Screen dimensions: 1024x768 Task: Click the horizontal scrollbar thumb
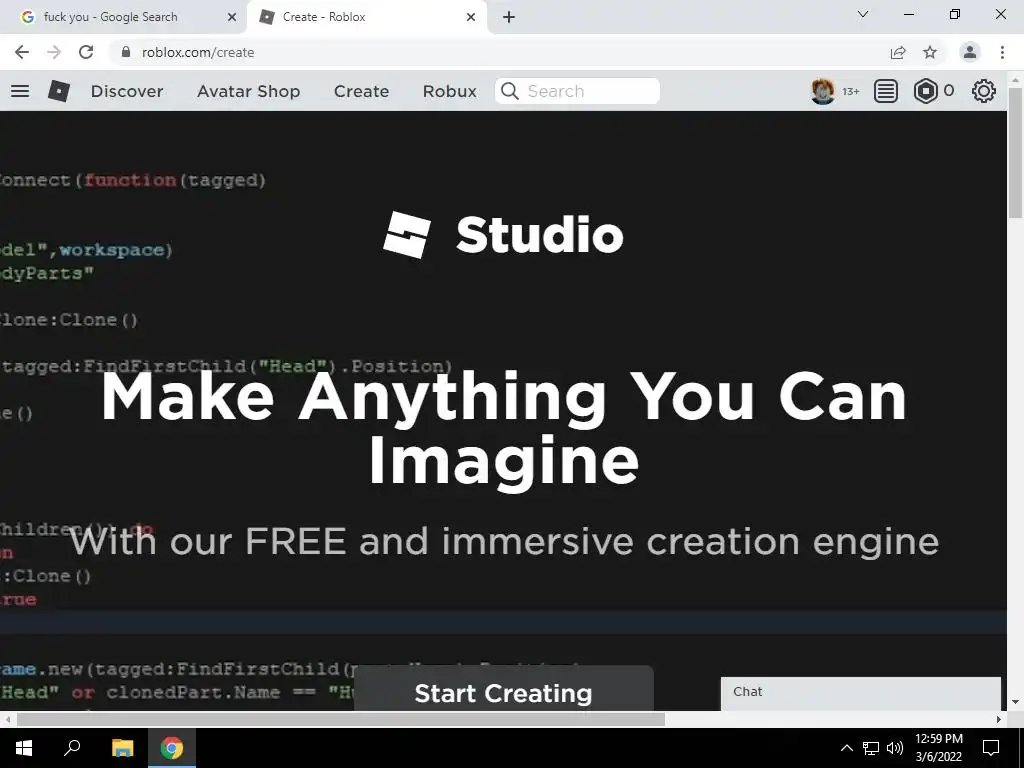click(x=341, y=719)
